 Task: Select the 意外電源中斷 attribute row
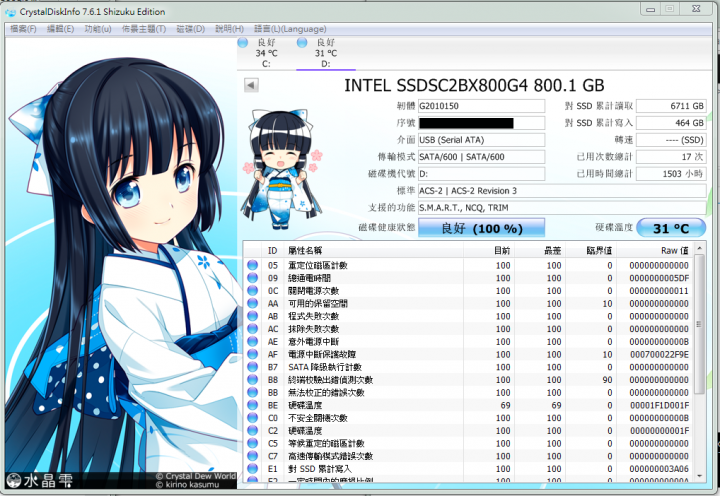[468, 341]
